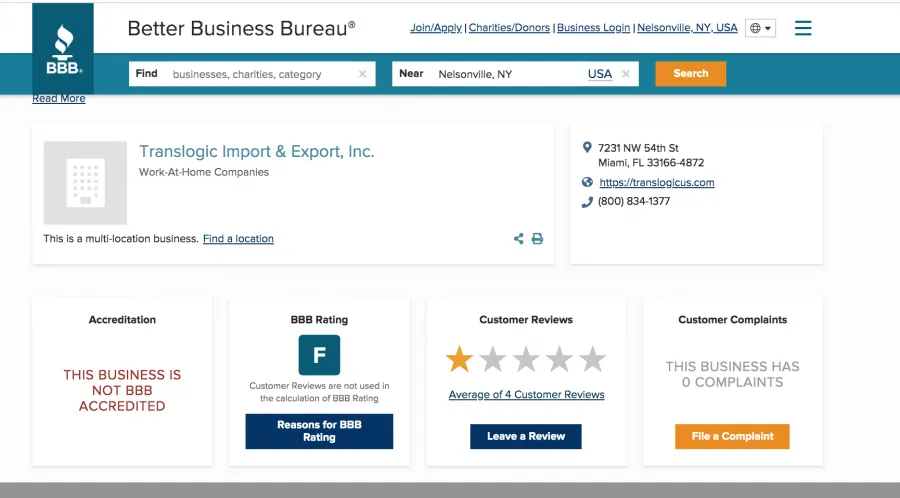Image resolution: width=900 pixels, height=498 pixels.
Task: Click the building placeholder thumbnail
Action: coord(86,183)
